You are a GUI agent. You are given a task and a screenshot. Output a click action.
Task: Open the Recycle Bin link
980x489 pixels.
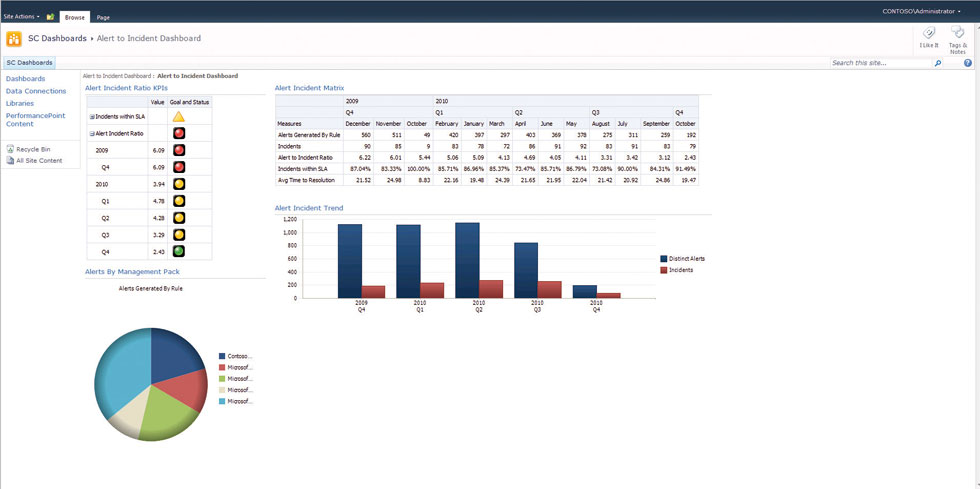(x=33, y=149)
